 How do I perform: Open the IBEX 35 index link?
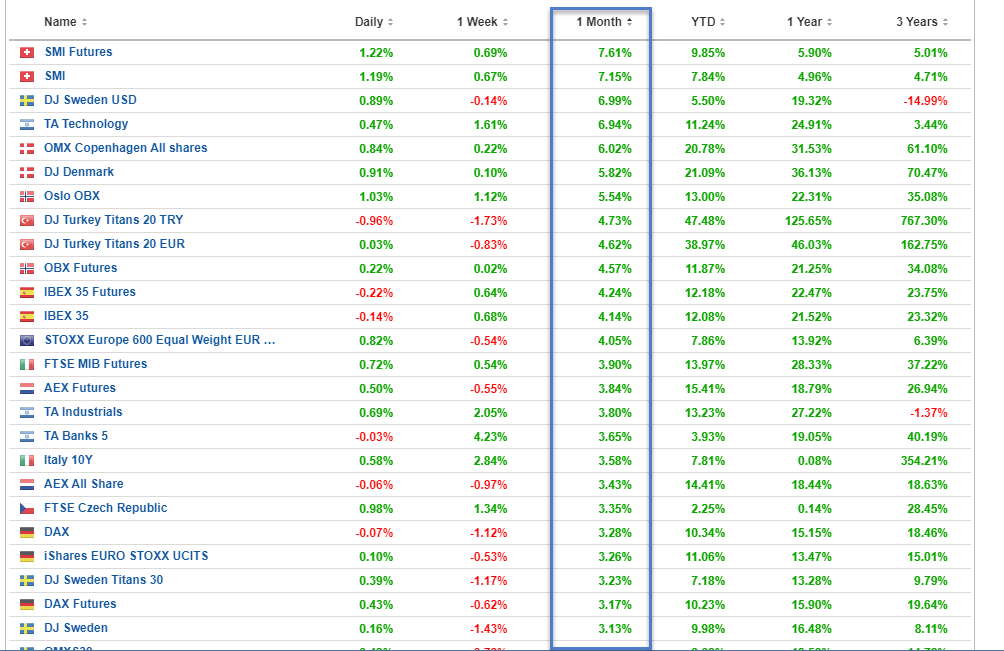click(x=66, y=316)
